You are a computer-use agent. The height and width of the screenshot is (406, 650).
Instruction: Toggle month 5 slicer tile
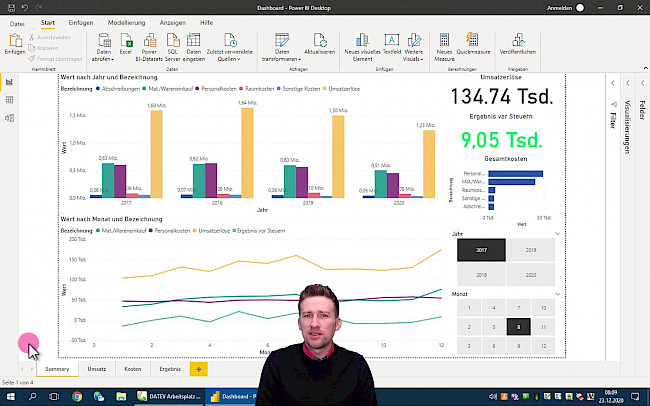tap(494, 327)
